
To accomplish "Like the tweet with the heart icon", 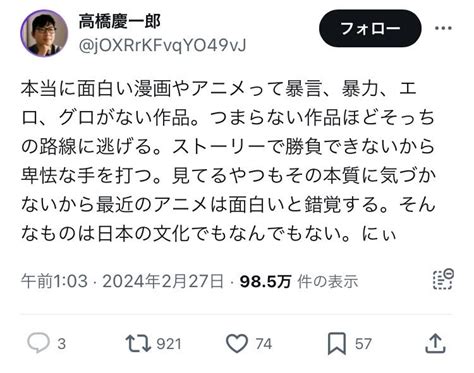I will point(237,344).
